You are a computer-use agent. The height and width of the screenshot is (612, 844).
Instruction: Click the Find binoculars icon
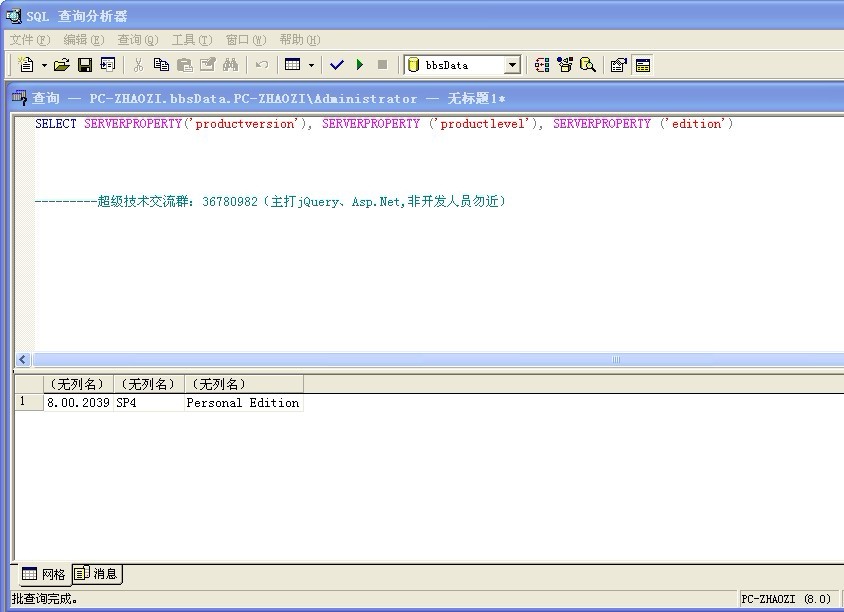(230, 65)
